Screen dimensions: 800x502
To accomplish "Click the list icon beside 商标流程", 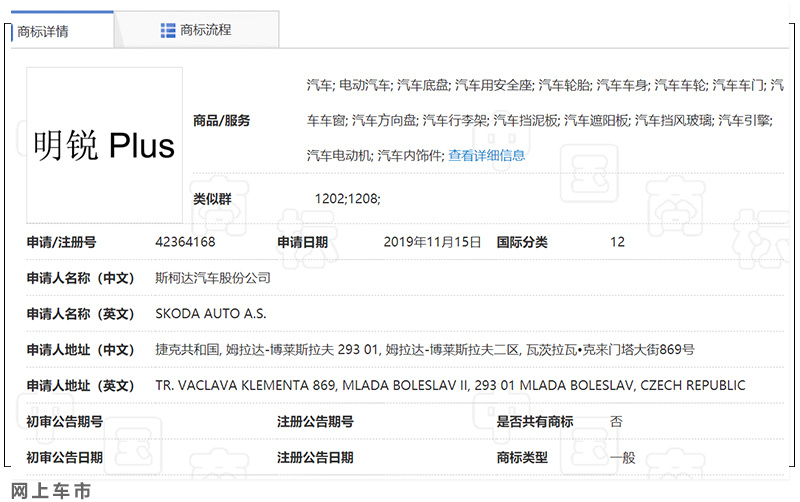I will [x=168, y=31].
